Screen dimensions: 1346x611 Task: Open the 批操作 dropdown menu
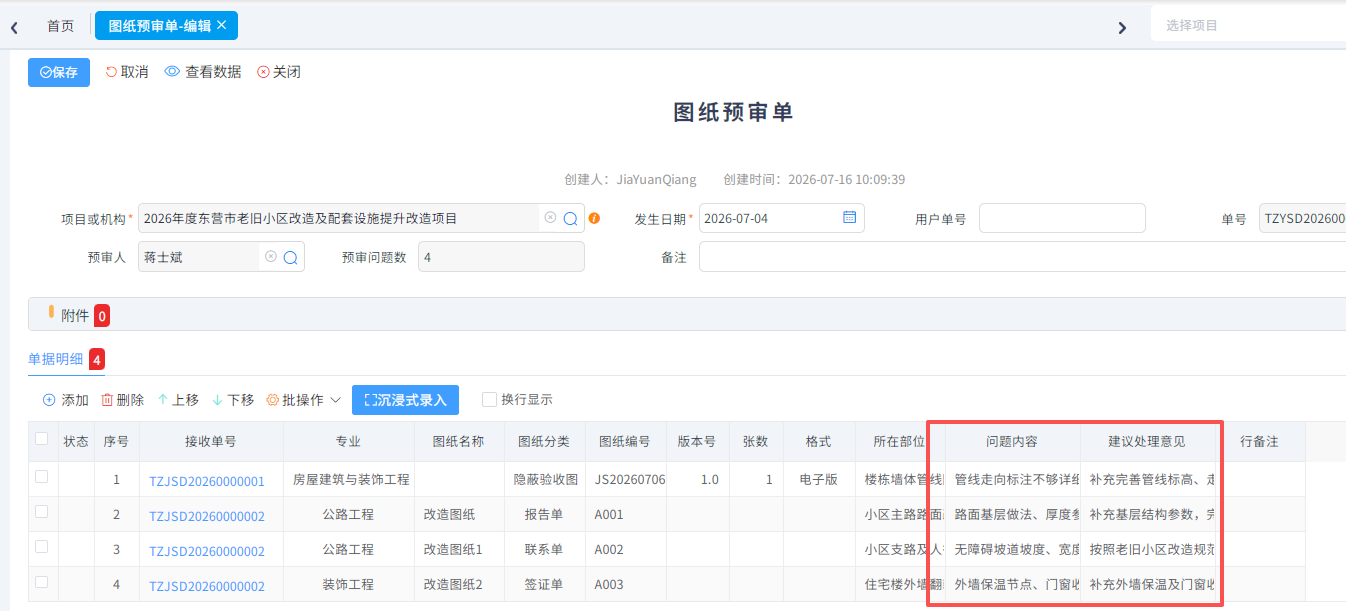tap(303, 399)
